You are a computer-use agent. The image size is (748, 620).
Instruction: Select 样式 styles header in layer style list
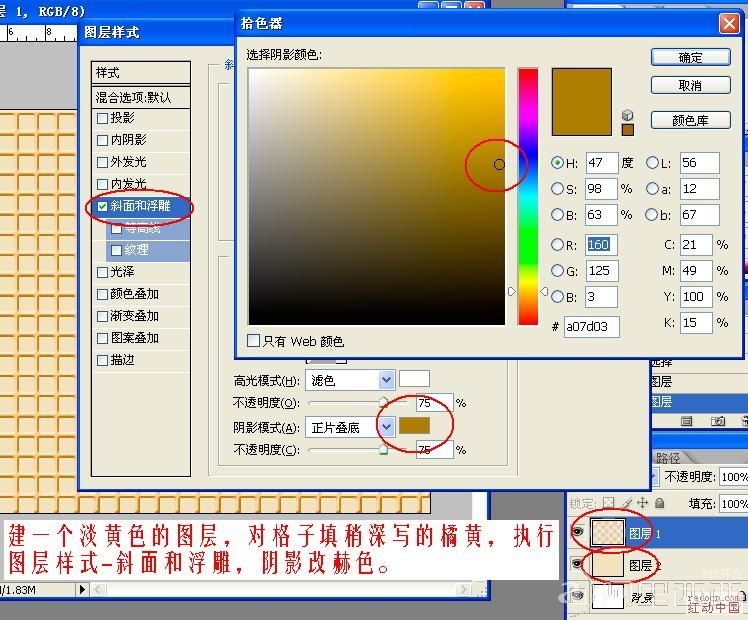(141, 72)
